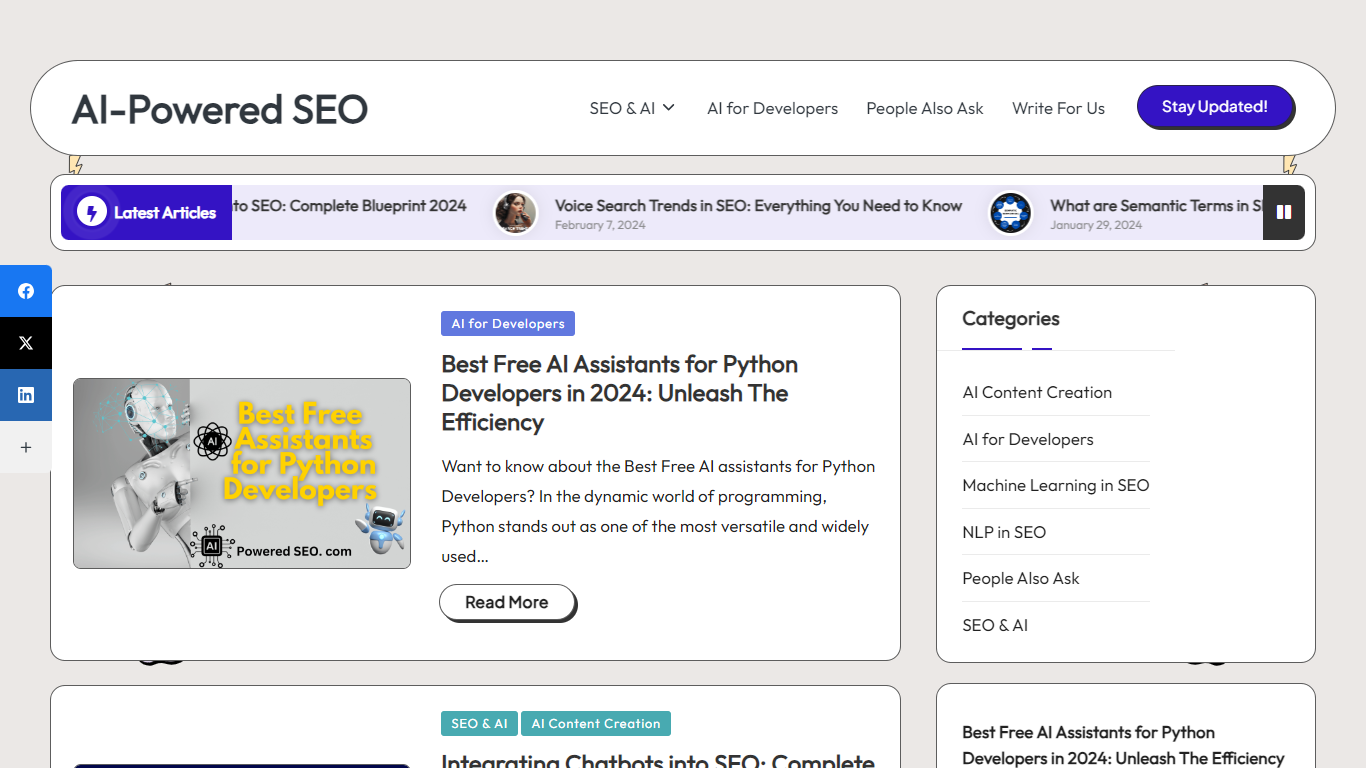Image resolution: width=1366 pixels, height=768 pixels.
Task: Share the page via the LinkedIn icon
Action: click(x=26, y=395)
